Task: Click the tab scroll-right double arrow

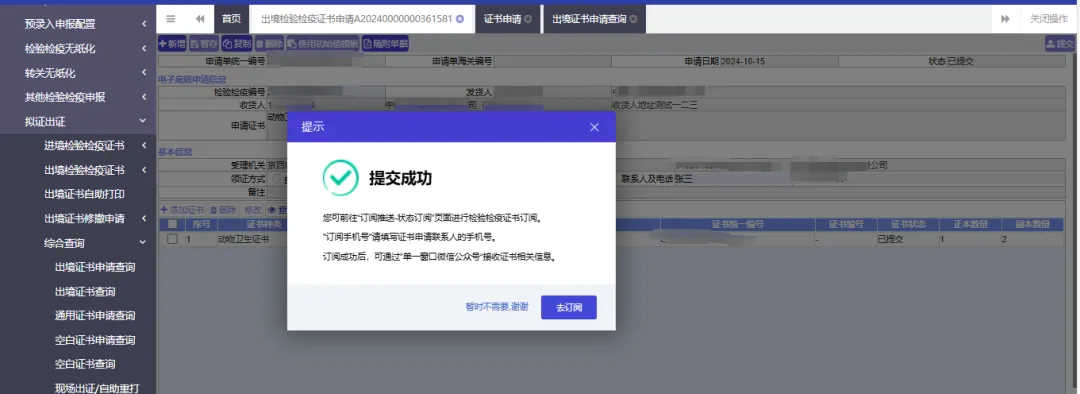Action: coord(1005,19)
